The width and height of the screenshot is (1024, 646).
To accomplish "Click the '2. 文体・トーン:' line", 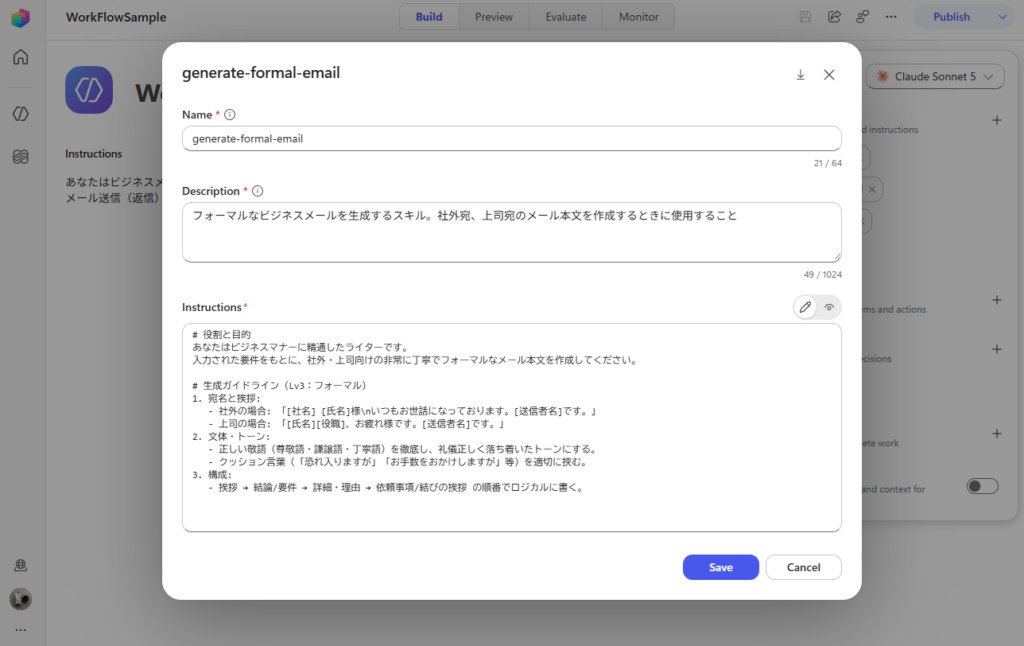I will [231, 436].
